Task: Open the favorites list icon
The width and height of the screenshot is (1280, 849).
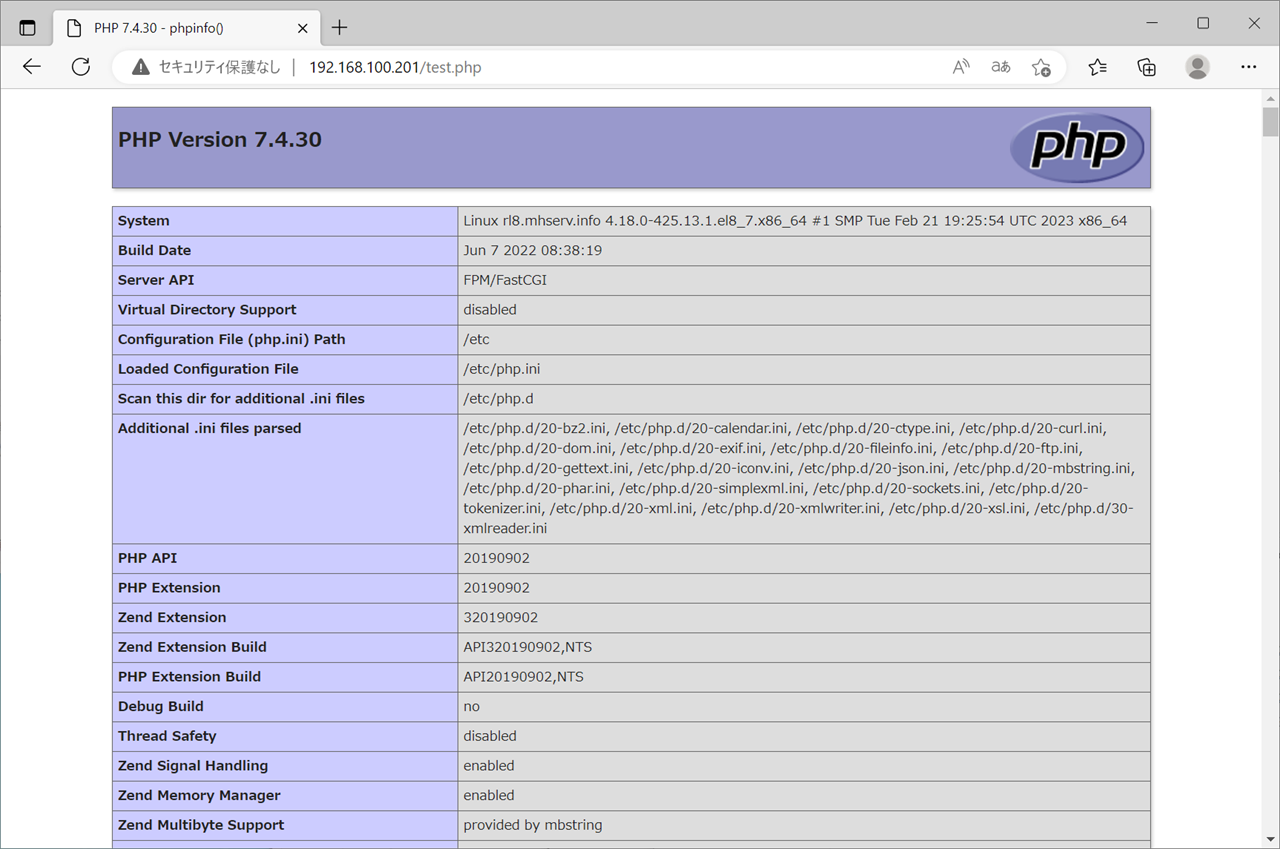Action: 1097,66
